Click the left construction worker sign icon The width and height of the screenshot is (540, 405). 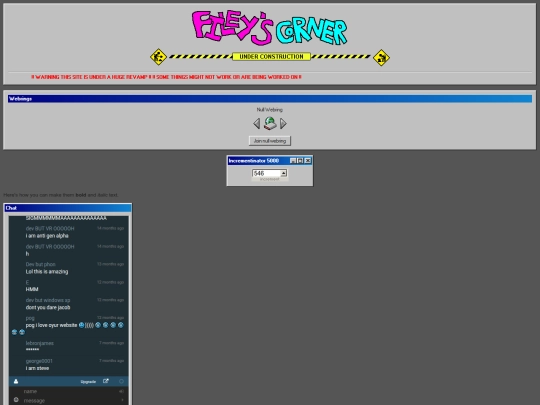click(x=158, y=57)
